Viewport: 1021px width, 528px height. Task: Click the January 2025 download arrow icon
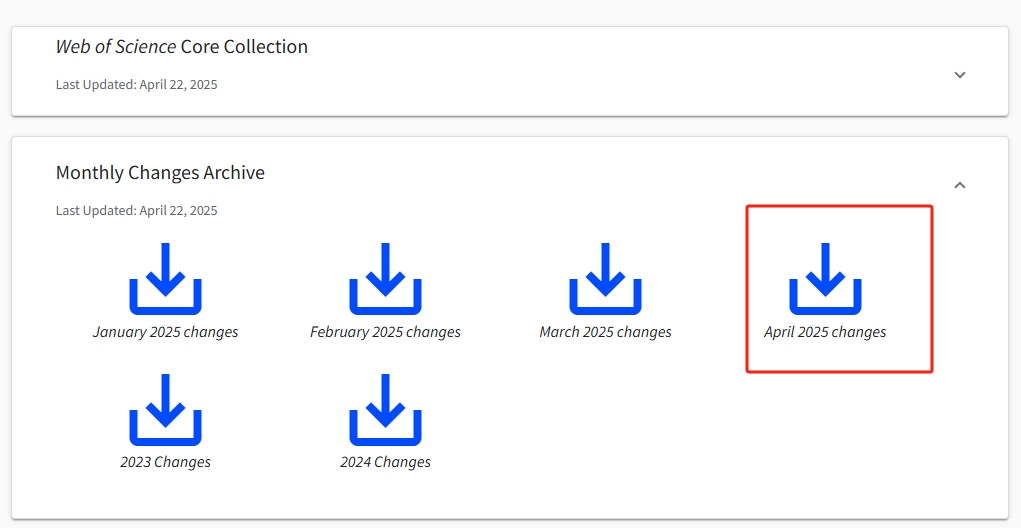pyautogui.click(x=165, y=279)
